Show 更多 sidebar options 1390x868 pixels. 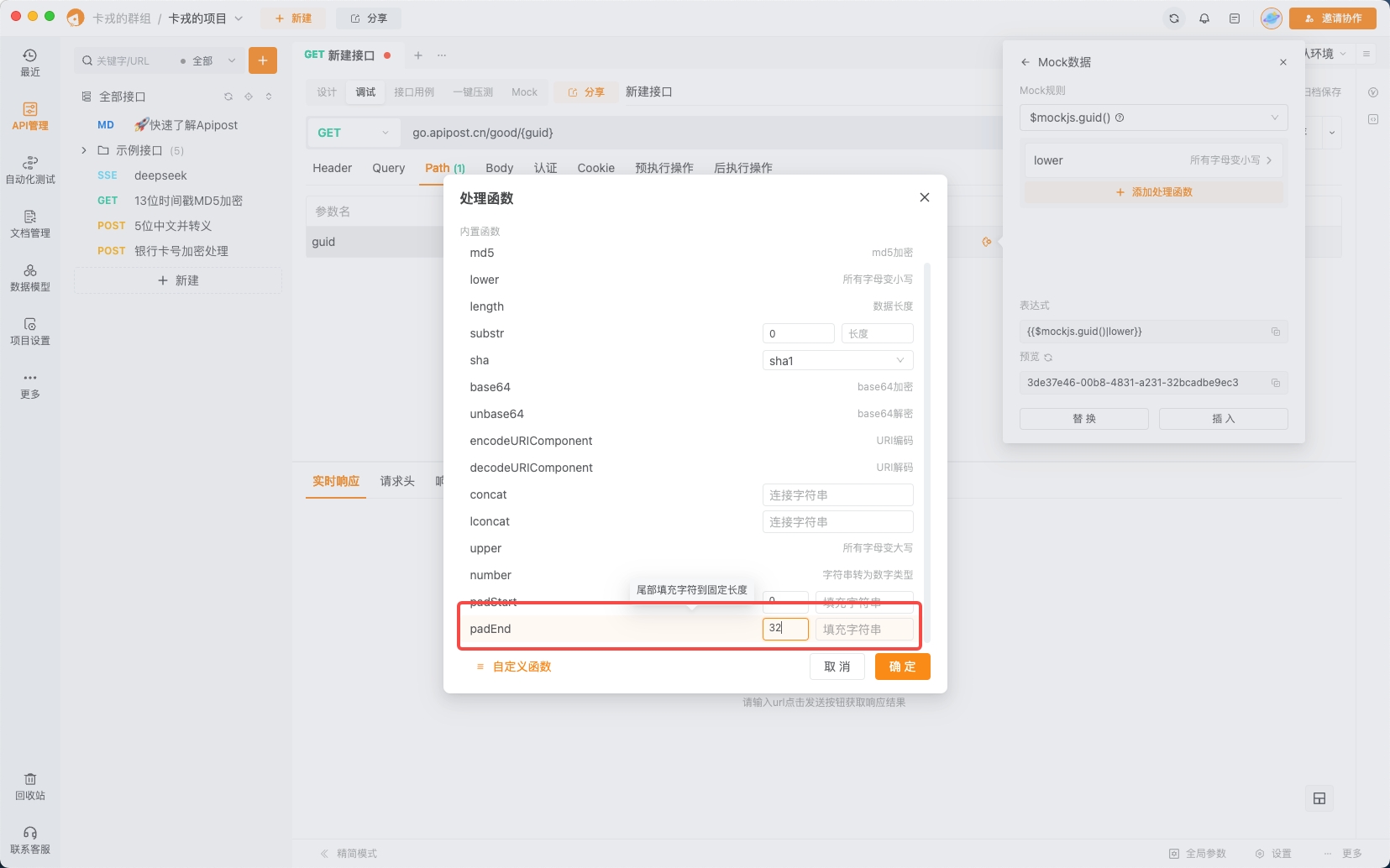30,385
